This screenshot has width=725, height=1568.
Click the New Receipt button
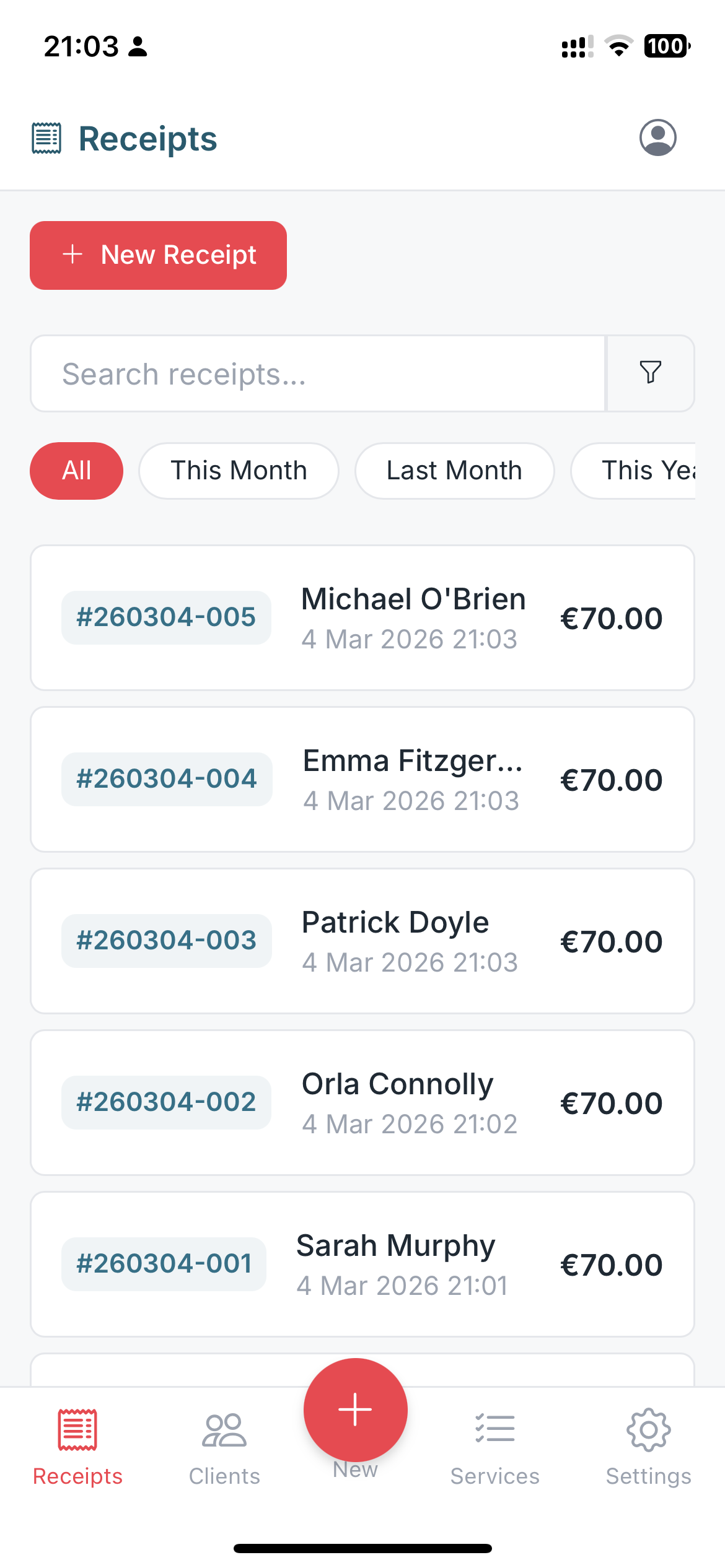pos(158,255)
